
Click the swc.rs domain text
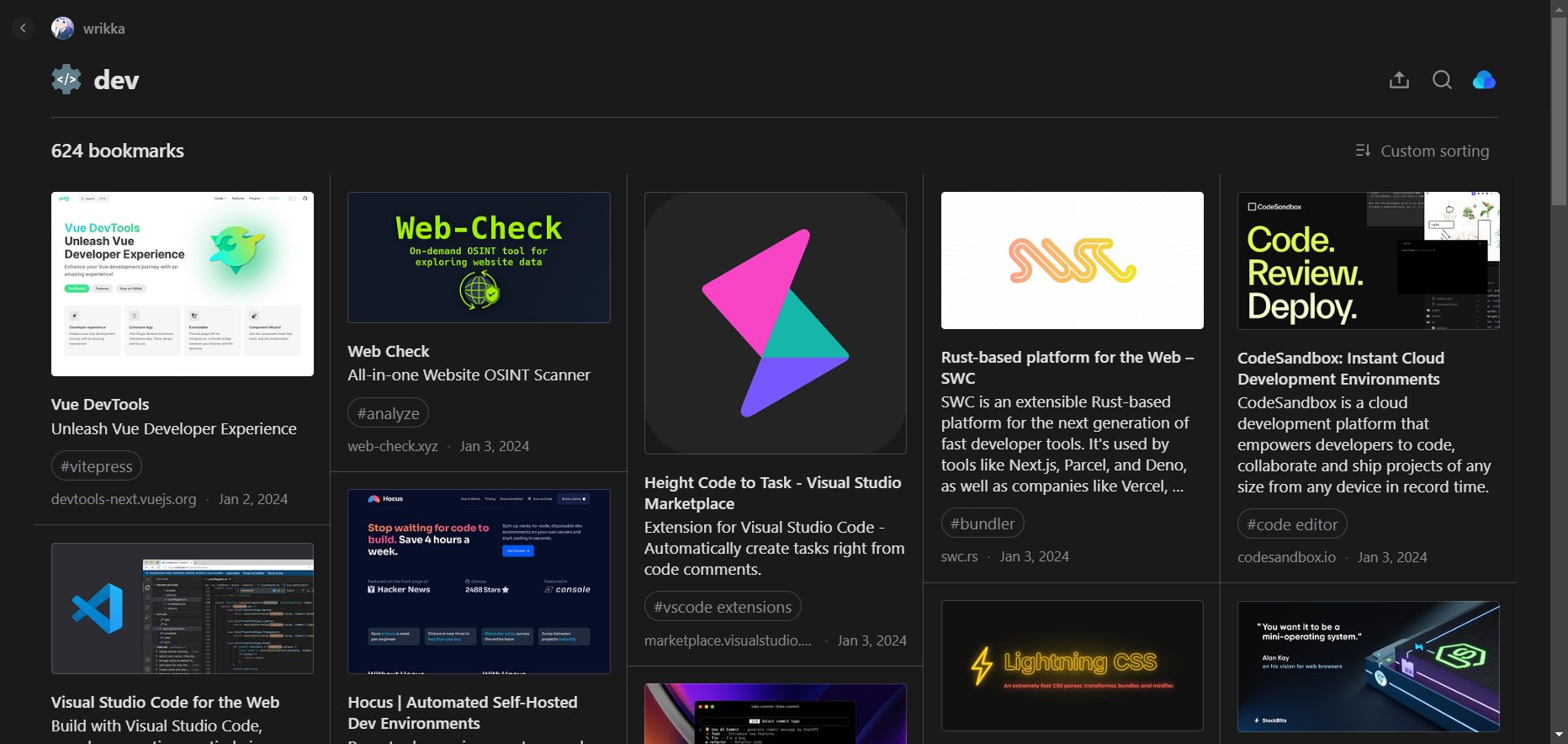coord(960,556)
